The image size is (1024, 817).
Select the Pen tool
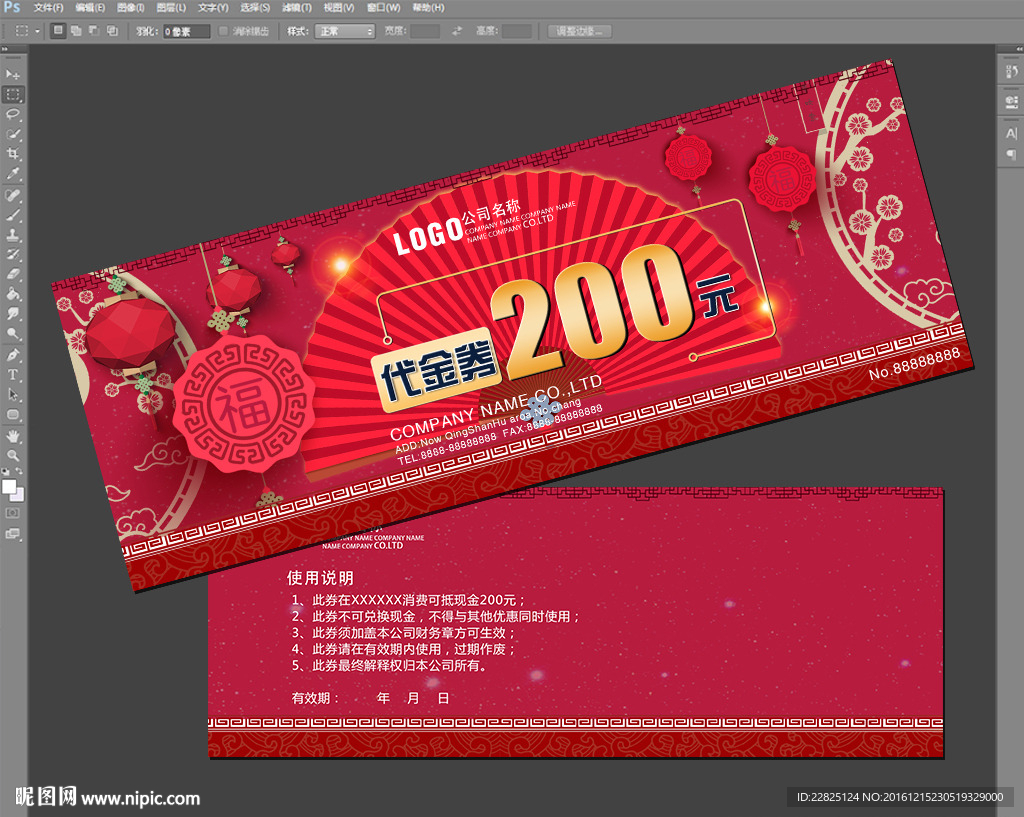(12, 355)
